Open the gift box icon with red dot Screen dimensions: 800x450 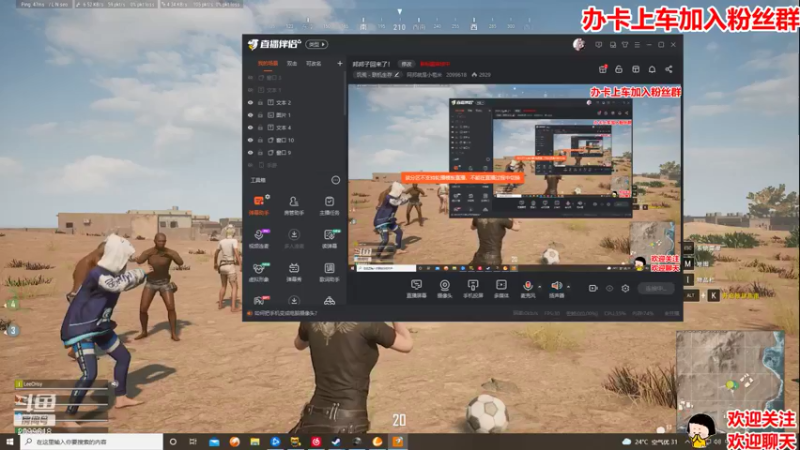[x=603, y=69]
